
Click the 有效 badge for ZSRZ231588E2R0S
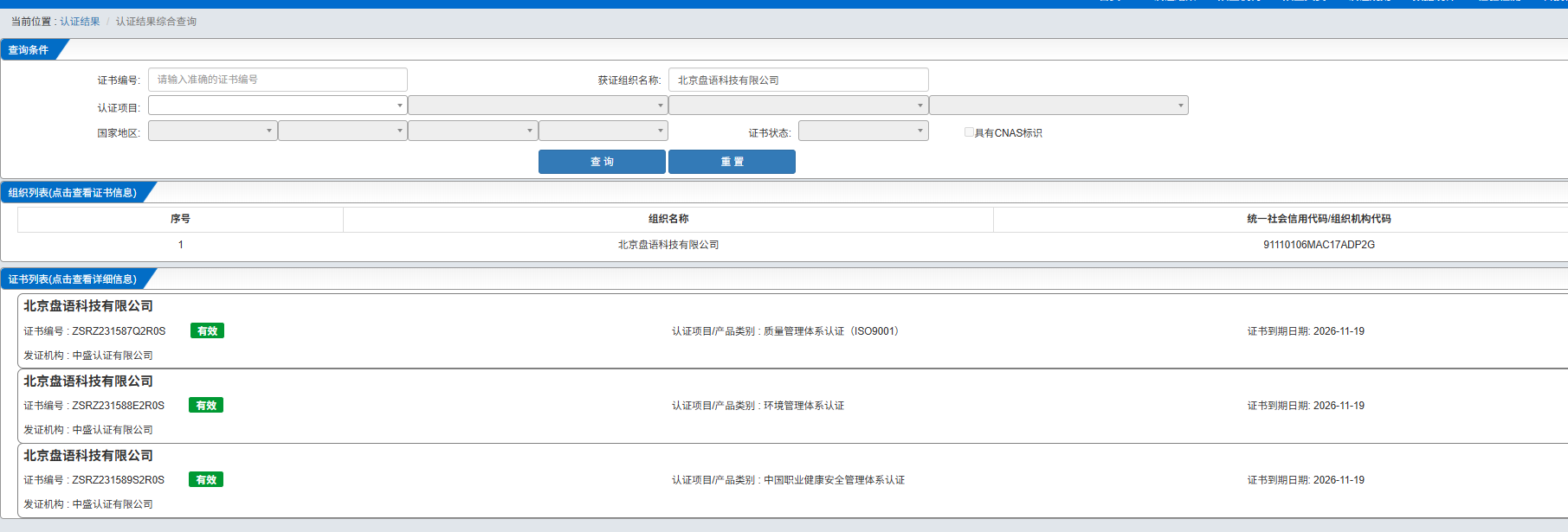tap(206, 405)
